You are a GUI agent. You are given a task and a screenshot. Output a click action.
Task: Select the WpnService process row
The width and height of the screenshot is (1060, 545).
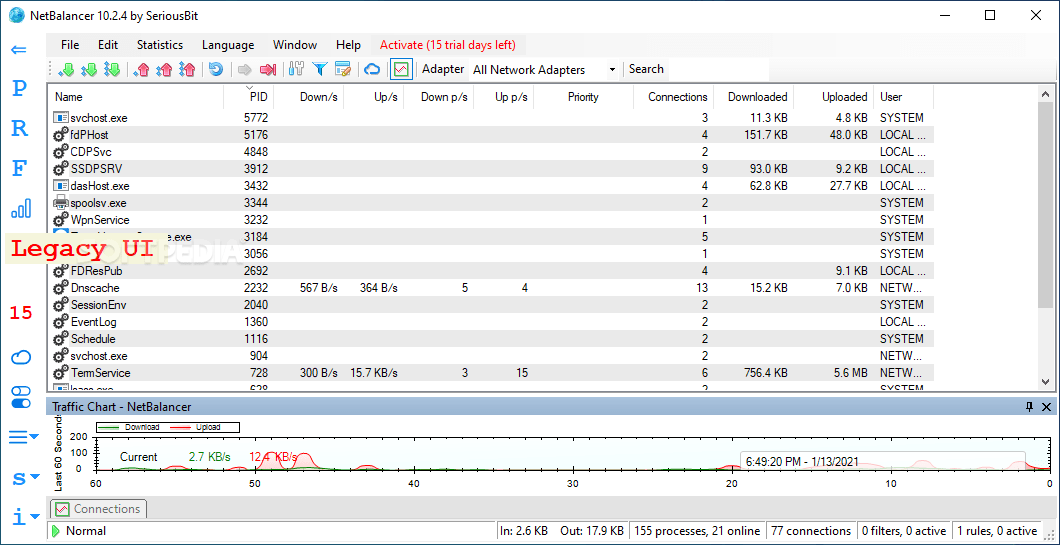point(490,220)
